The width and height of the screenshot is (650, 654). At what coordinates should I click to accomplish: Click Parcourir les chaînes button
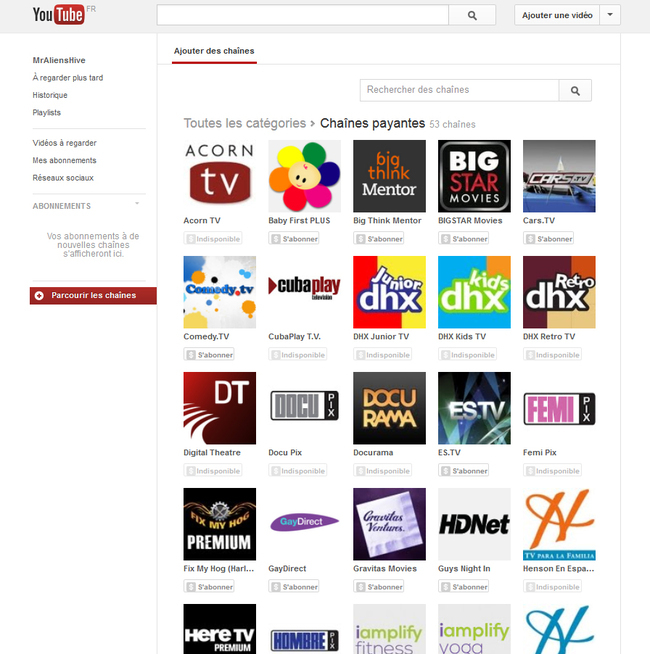click(93, 296)
